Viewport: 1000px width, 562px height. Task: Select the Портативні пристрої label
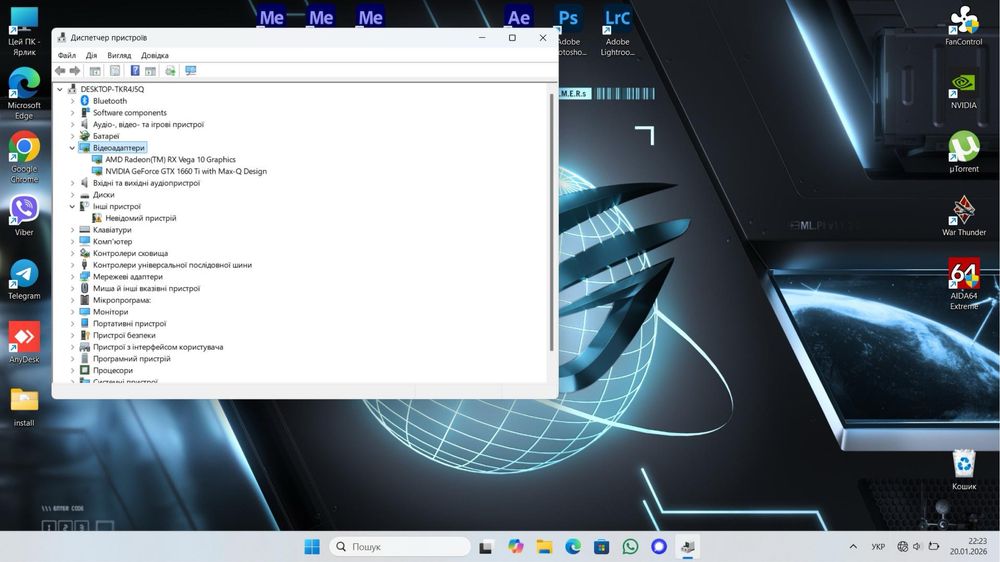point(129,323)
